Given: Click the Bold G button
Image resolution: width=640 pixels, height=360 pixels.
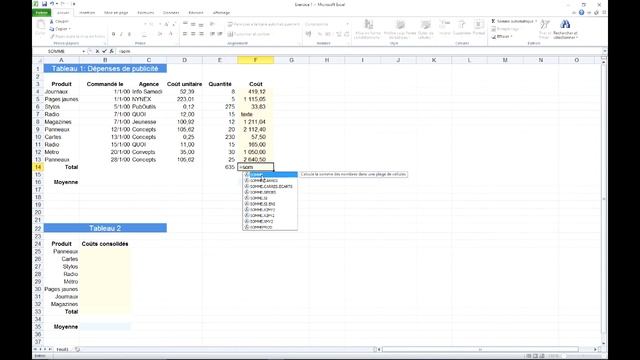Looking at the screenshot, I should 113,34.
